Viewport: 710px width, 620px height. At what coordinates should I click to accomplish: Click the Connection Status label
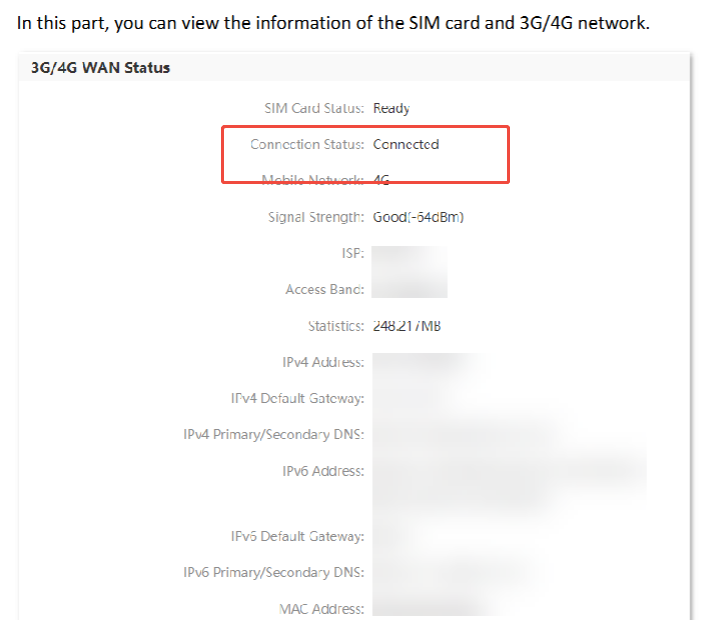point(307,144)
